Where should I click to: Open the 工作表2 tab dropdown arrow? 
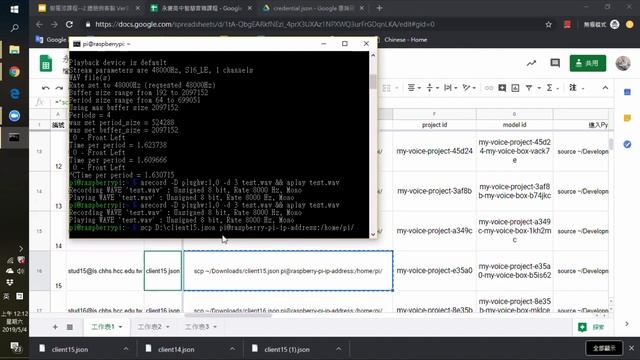[x=168, y=327]
